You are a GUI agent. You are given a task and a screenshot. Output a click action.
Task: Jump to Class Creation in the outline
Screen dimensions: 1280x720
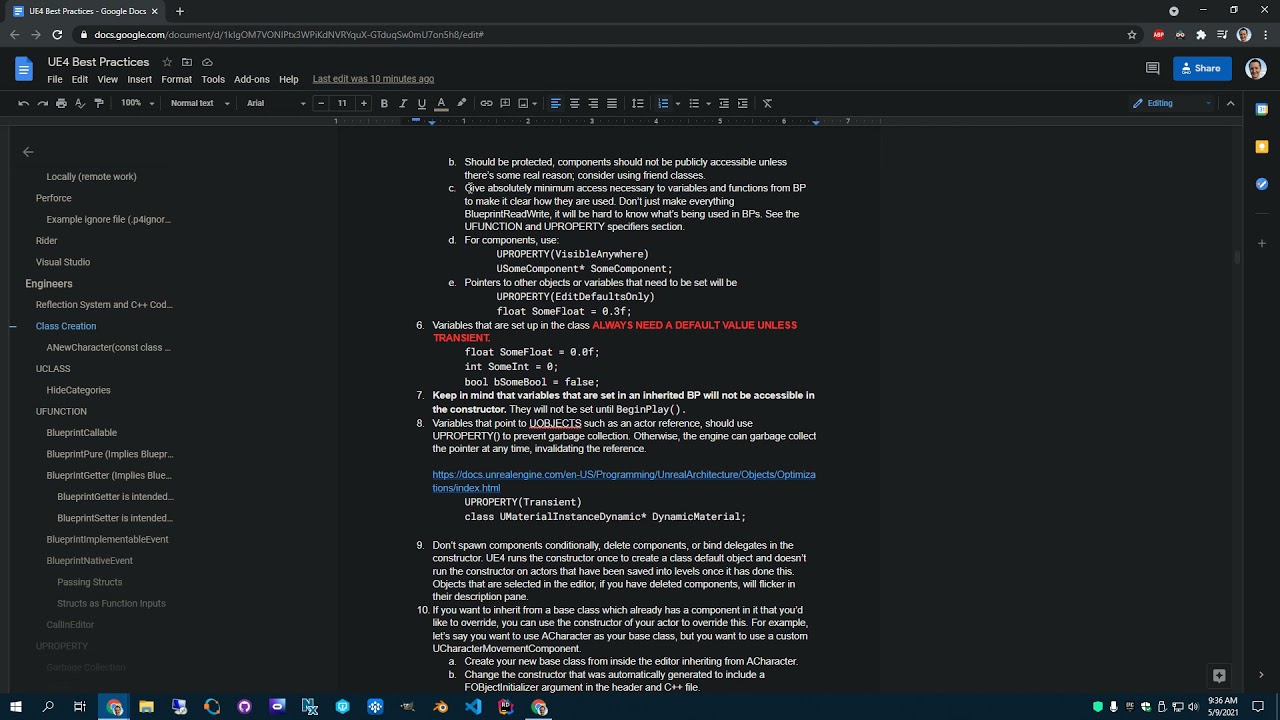pos(66,326)
